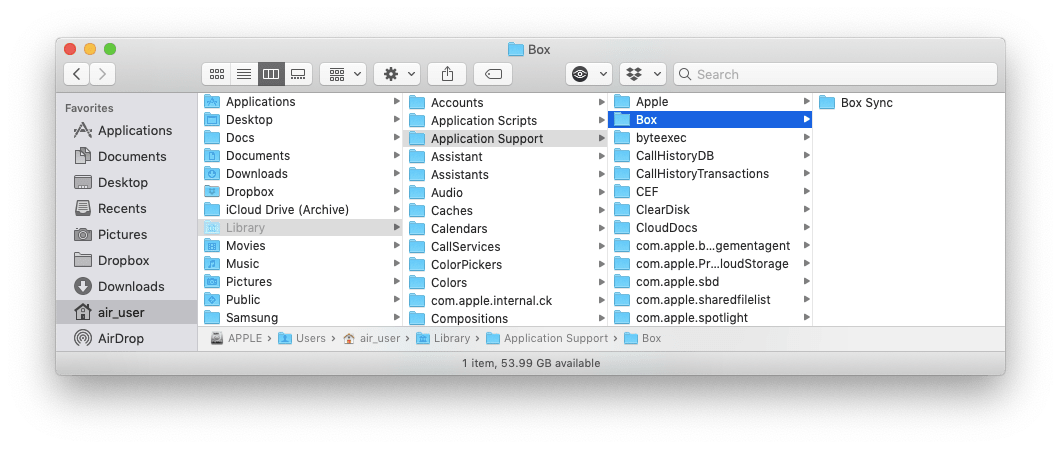Open the eye Quick Look dropdown
This screenshot has width=1061, height=449.
click(588, 74)
